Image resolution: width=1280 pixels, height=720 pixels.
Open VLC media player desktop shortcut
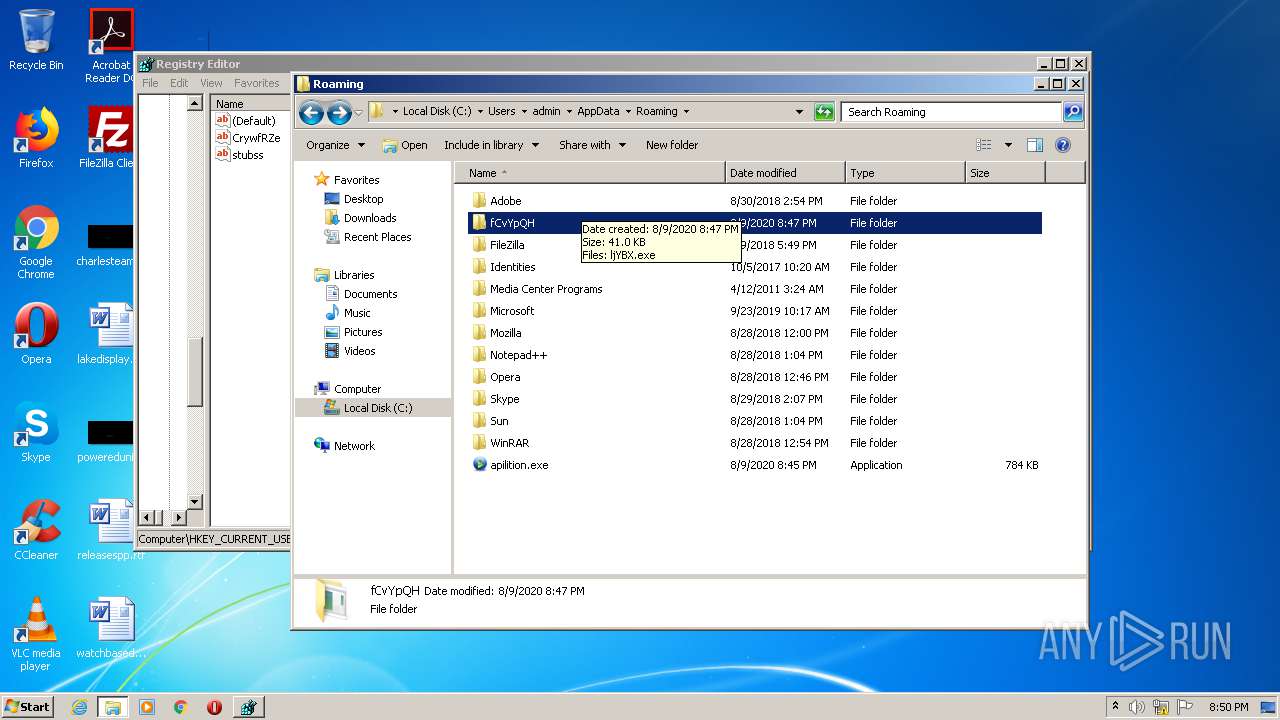click(36, 635)
